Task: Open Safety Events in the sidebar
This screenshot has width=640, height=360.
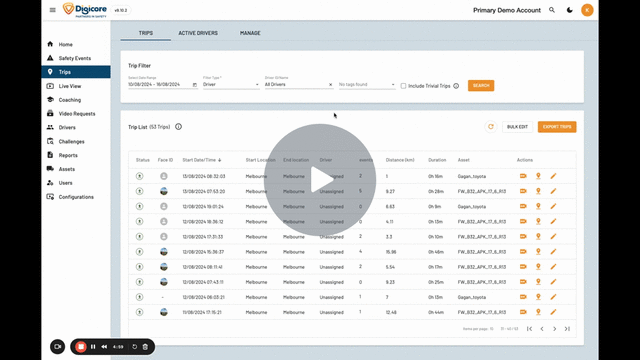Action: pos(76,58)
